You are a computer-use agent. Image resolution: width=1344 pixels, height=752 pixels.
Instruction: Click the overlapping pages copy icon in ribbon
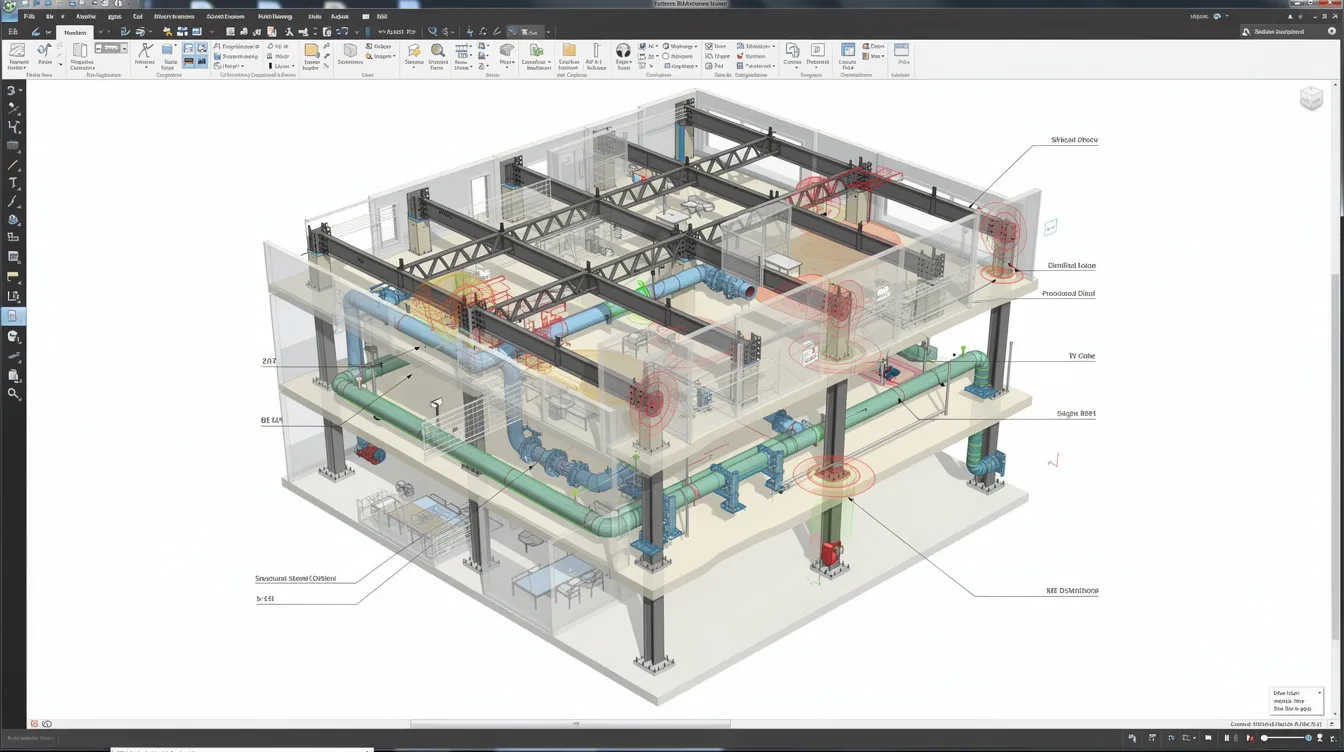[x=792, y=51]
